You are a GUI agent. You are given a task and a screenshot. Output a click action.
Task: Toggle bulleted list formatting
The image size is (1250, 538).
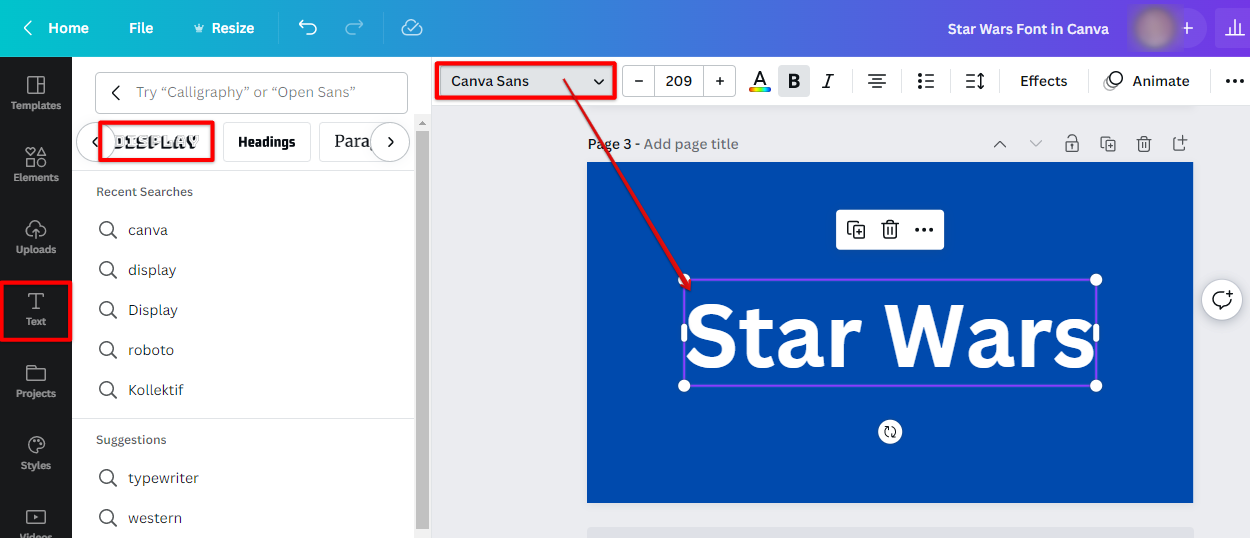926,81
